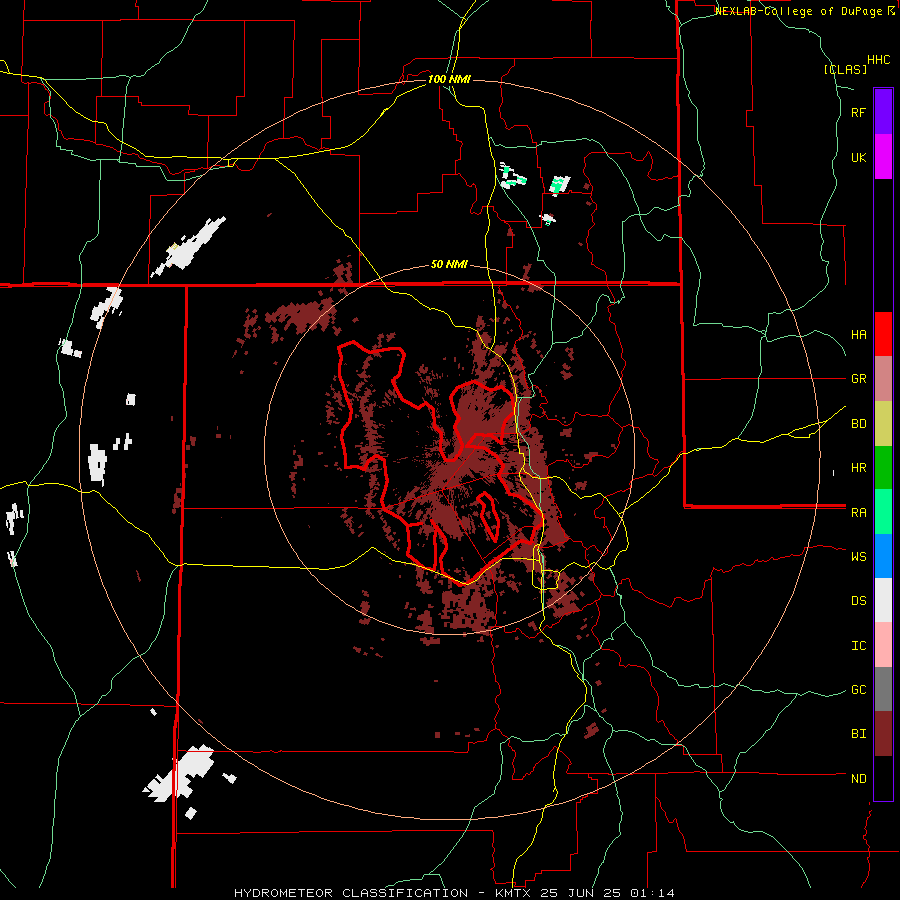The image size is (900, 900).
Task: Click the 'UK' legend label
Action: point(858,157)
